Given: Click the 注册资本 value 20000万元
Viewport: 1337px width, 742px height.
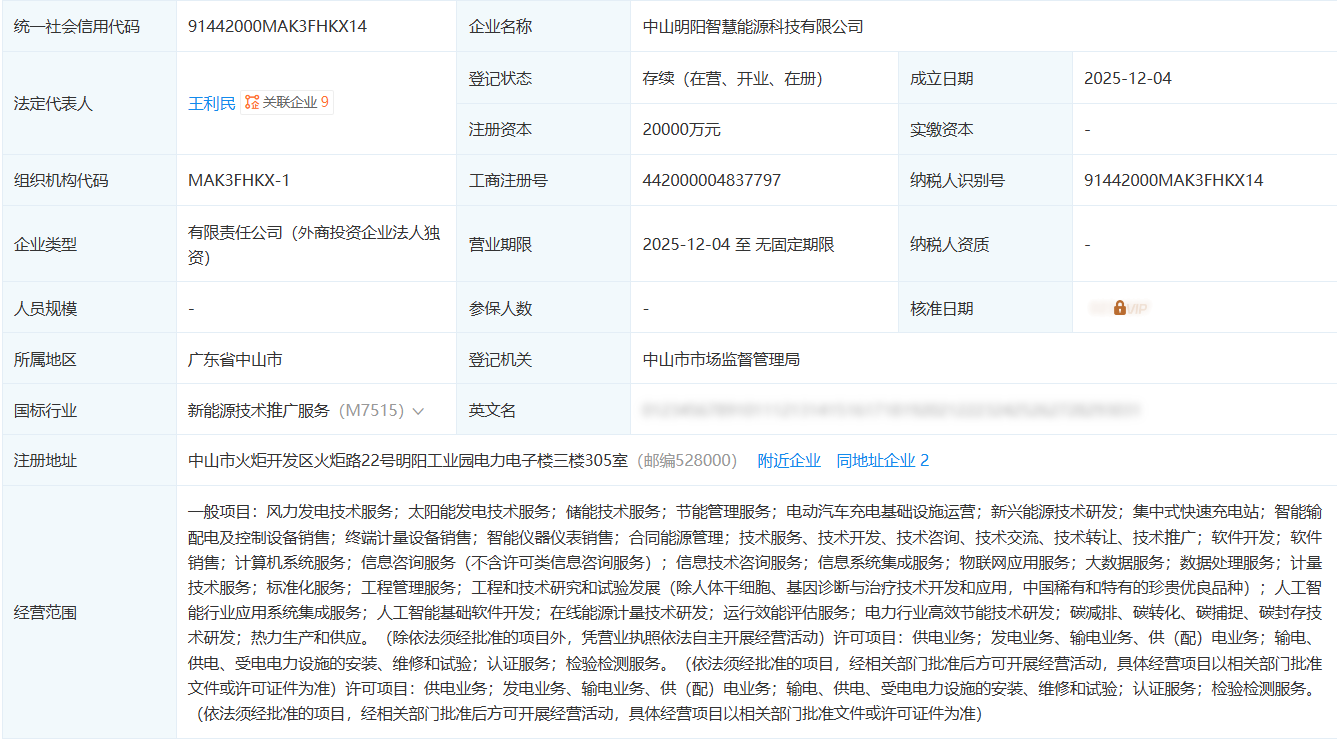Looking at the screenshot, I should (681, 130).
